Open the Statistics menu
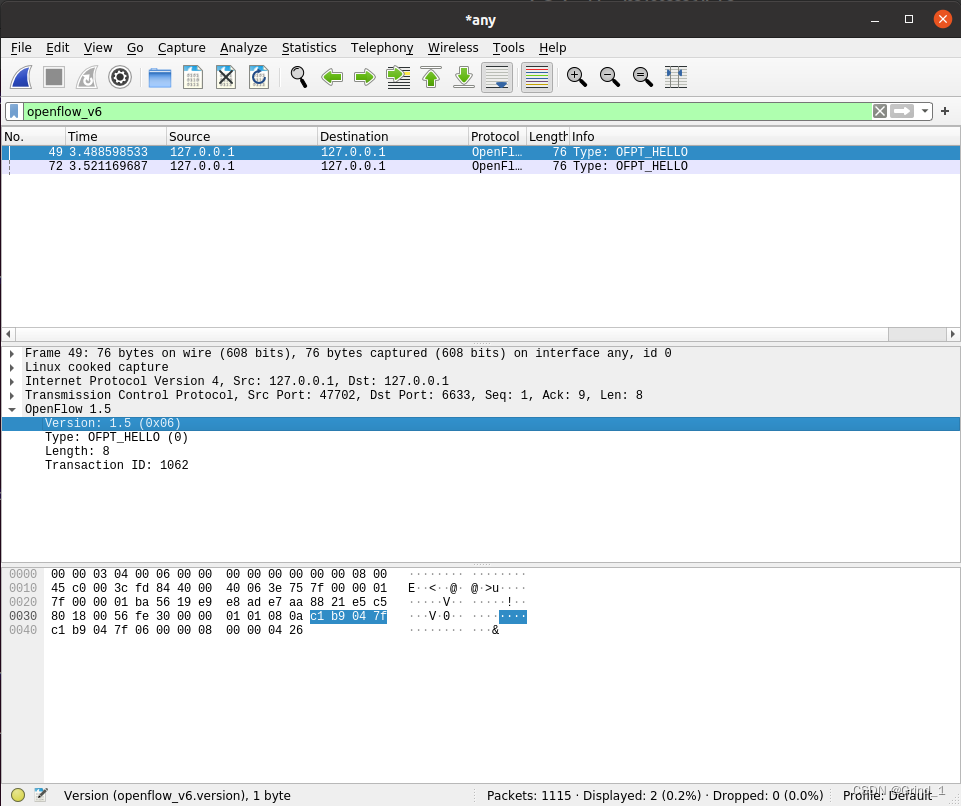Image resolution: width=961 pixels, height=806 pixels. pyautogui.click(x=309, y=48)
